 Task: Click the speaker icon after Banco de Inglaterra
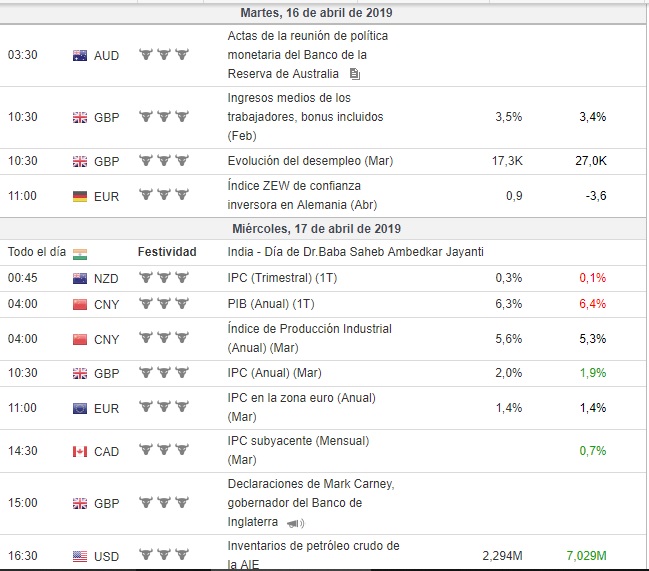pyautogui.click(x=295, y=523)
